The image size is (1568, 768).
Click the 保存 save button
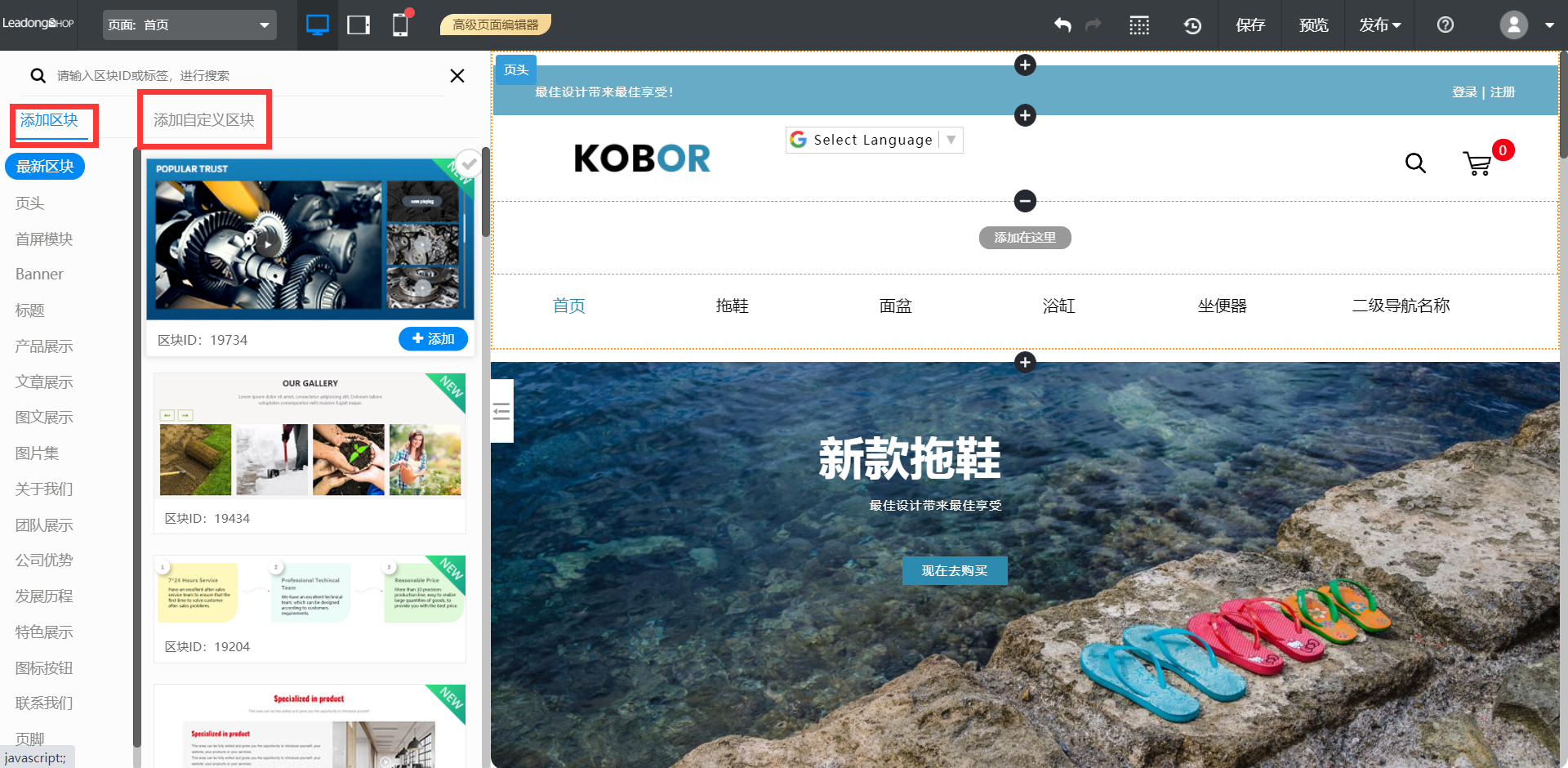pyautogui.click(x=1250, y=25)
